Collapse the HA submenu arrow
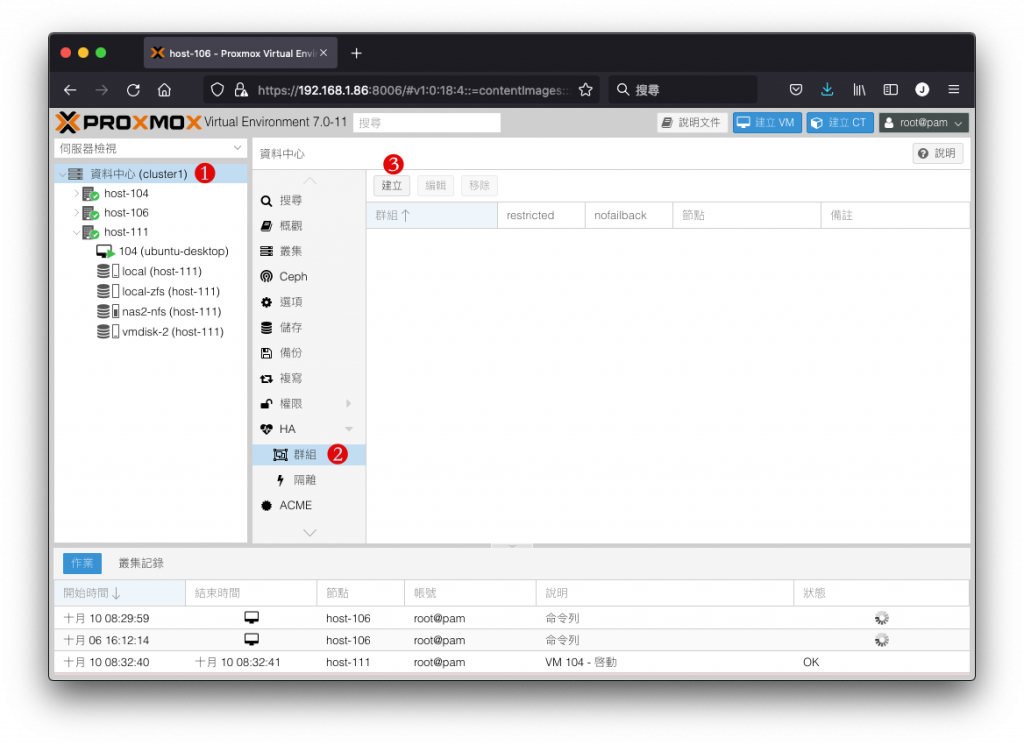 349,429
